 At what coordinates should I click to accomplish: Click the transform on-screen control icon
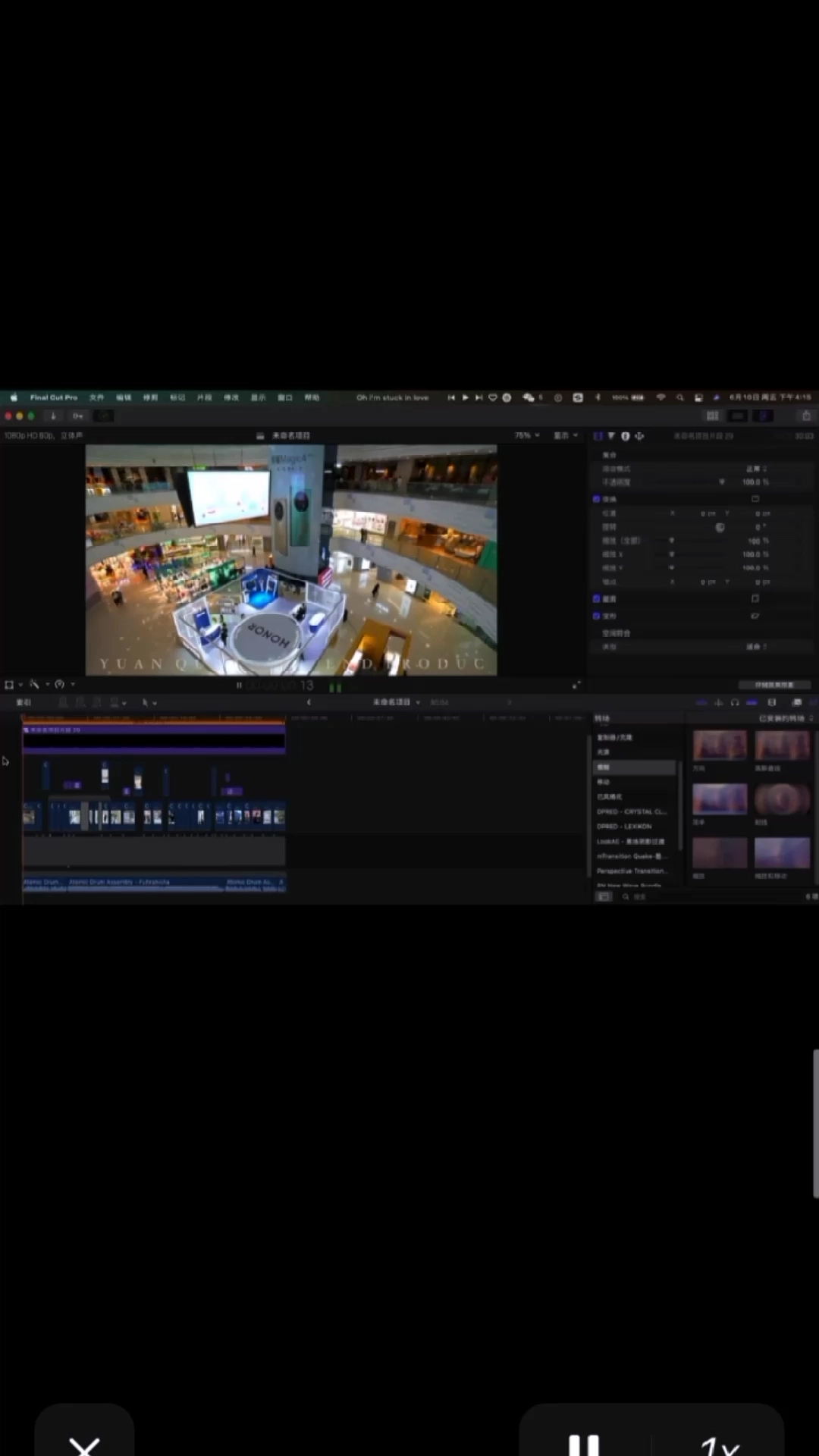pyautogui.click(x=755, y=499)
